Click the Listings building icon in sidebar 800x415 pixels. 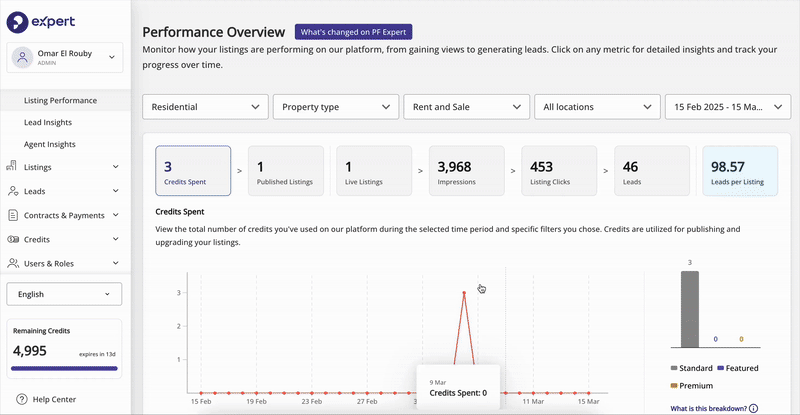tap(12, 166)
